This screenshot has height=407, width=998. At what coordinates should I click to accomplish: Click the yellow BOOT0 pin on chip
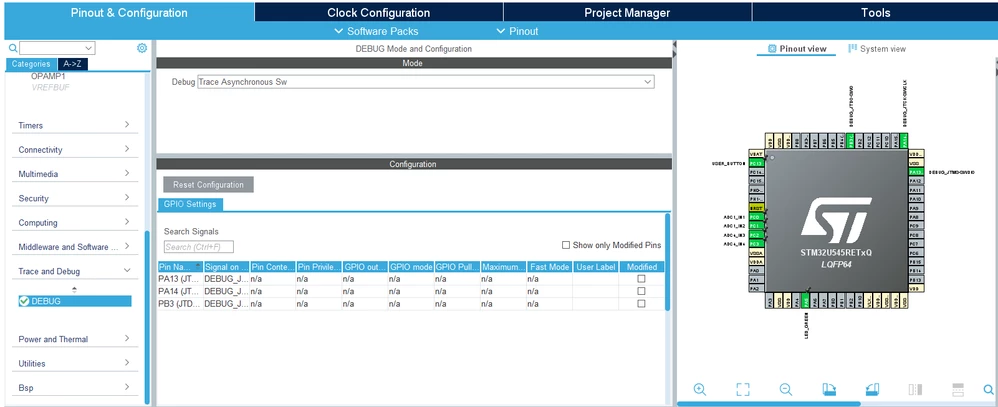(x=756, y=208)
